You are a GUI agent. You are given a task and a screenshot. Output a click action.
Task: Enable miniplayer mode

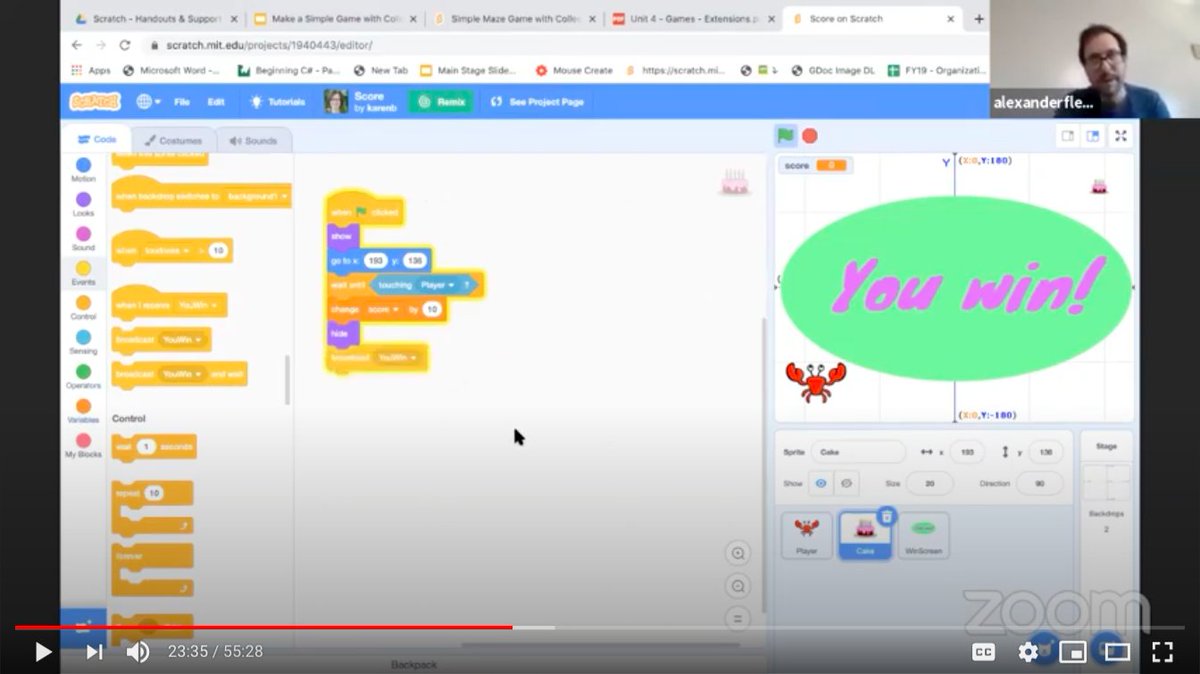(1072, 652)
